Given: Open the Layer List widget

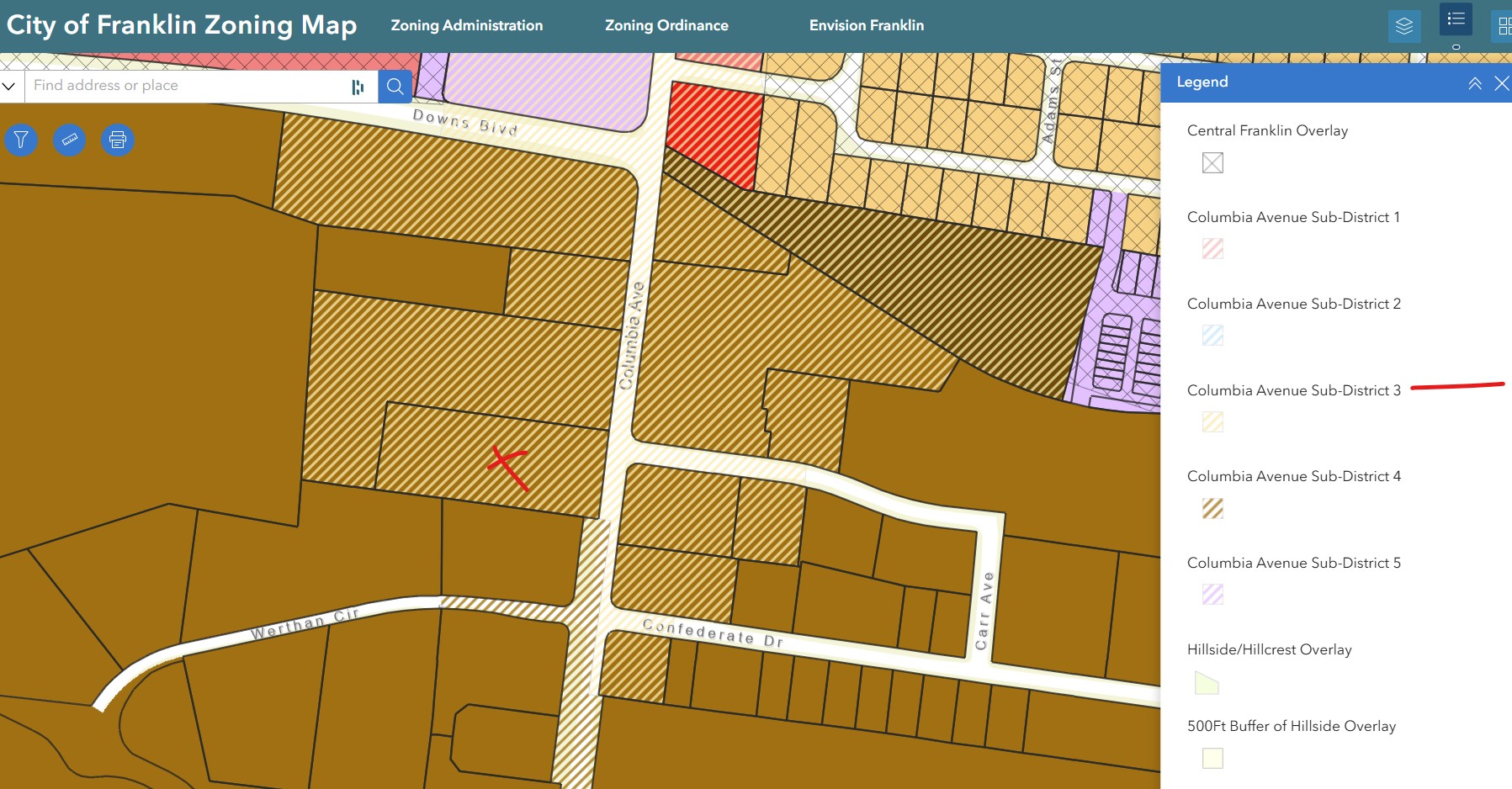Looking at the screenshot, I should tap(1403, 26).
